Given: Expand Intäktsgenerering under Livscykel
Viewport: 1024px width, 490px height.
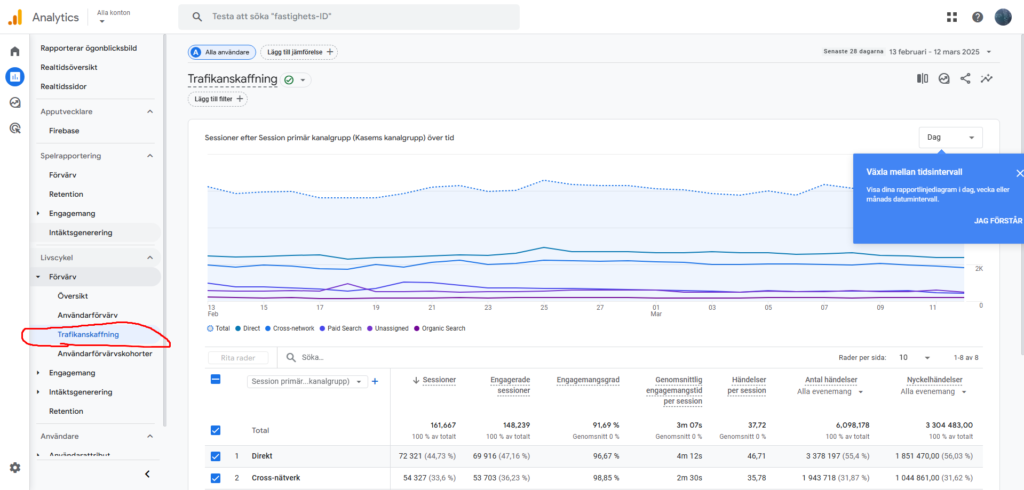Looking at the screenshot, I should 38,392.
